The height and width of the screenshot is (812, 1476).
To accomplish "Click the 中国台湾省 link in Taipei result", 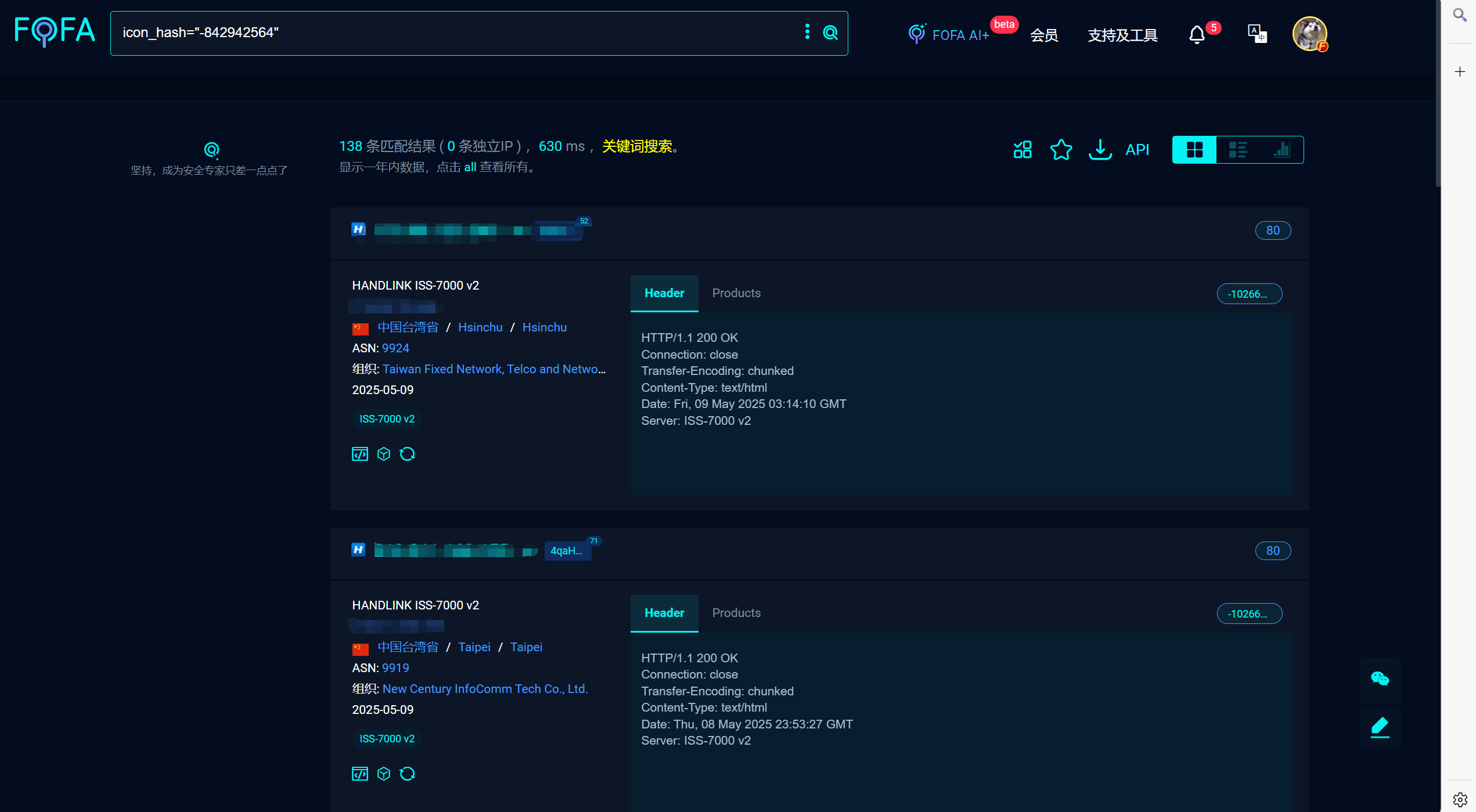I will [x=408, y=647].
